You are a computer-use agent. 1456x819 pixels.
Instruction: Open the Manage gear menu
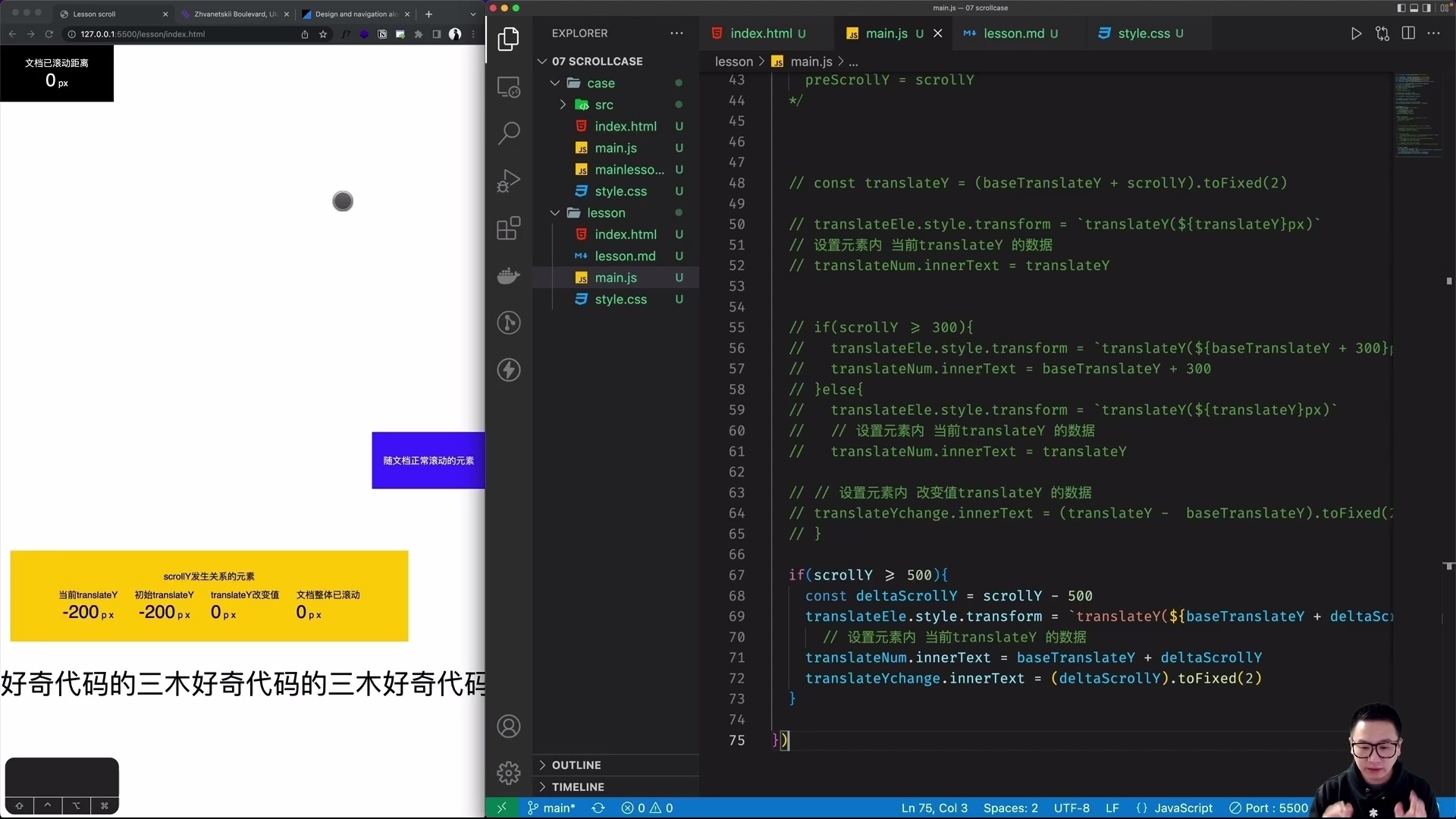click(x=509, y=772)
